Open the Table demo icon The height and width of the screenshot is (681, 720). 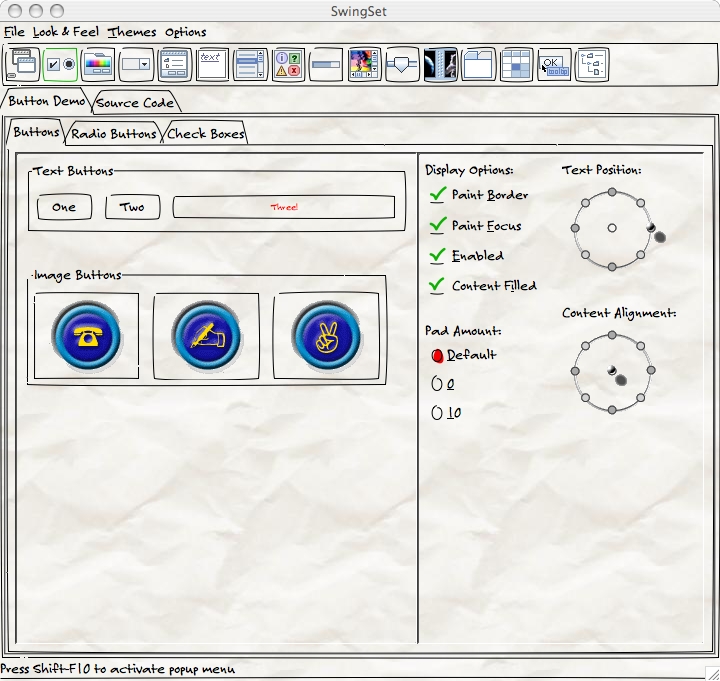point(516,64)
